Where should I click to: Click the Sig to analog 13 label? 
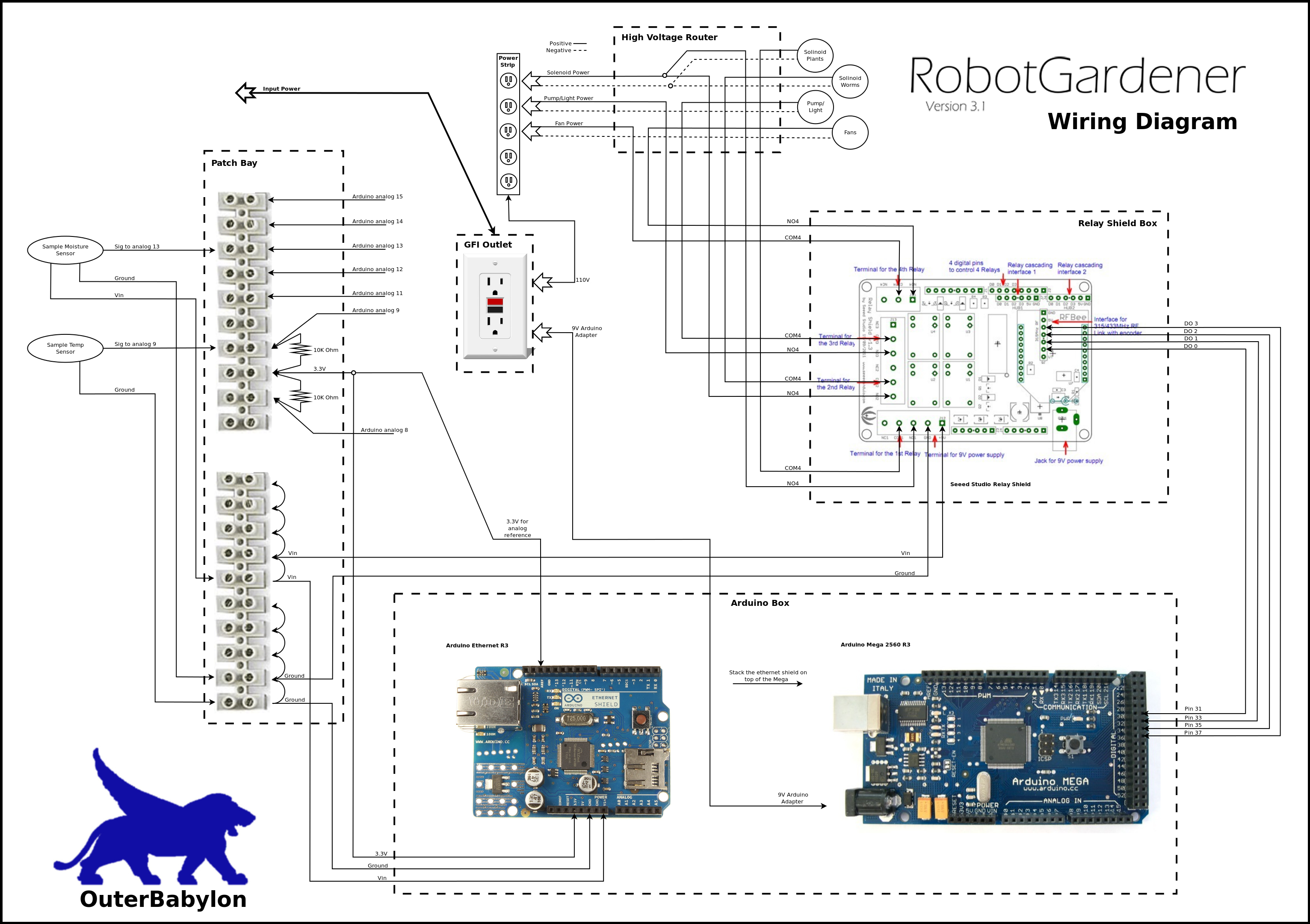point(137,247)
